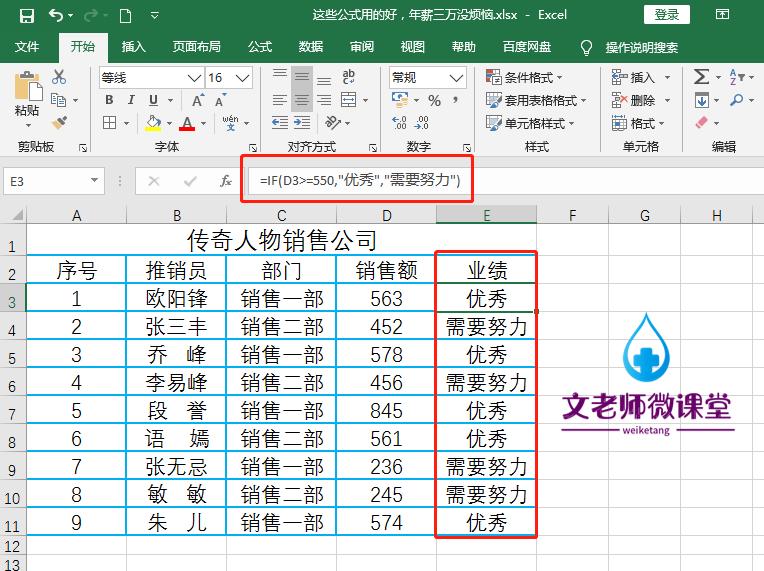Click the Copy icon in clipboard group

click(58, 100)
